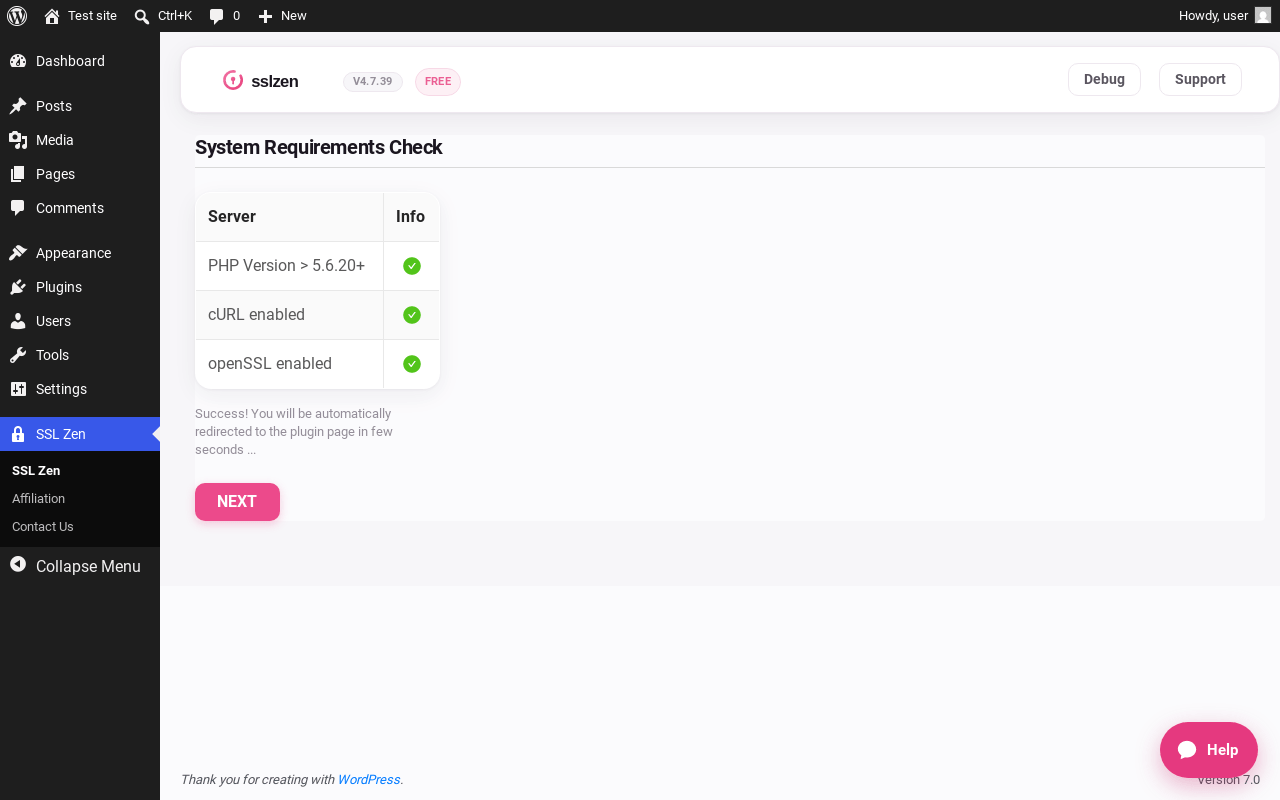1280x800 pixels.
Task: Click the Info column header
Action: [x=410, y=217]
